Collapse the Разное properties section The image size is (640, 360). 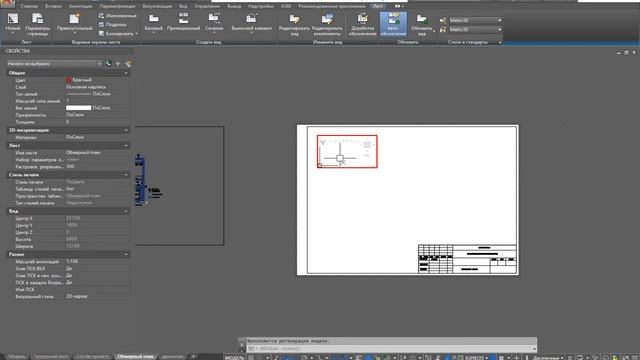pos(126,254)
